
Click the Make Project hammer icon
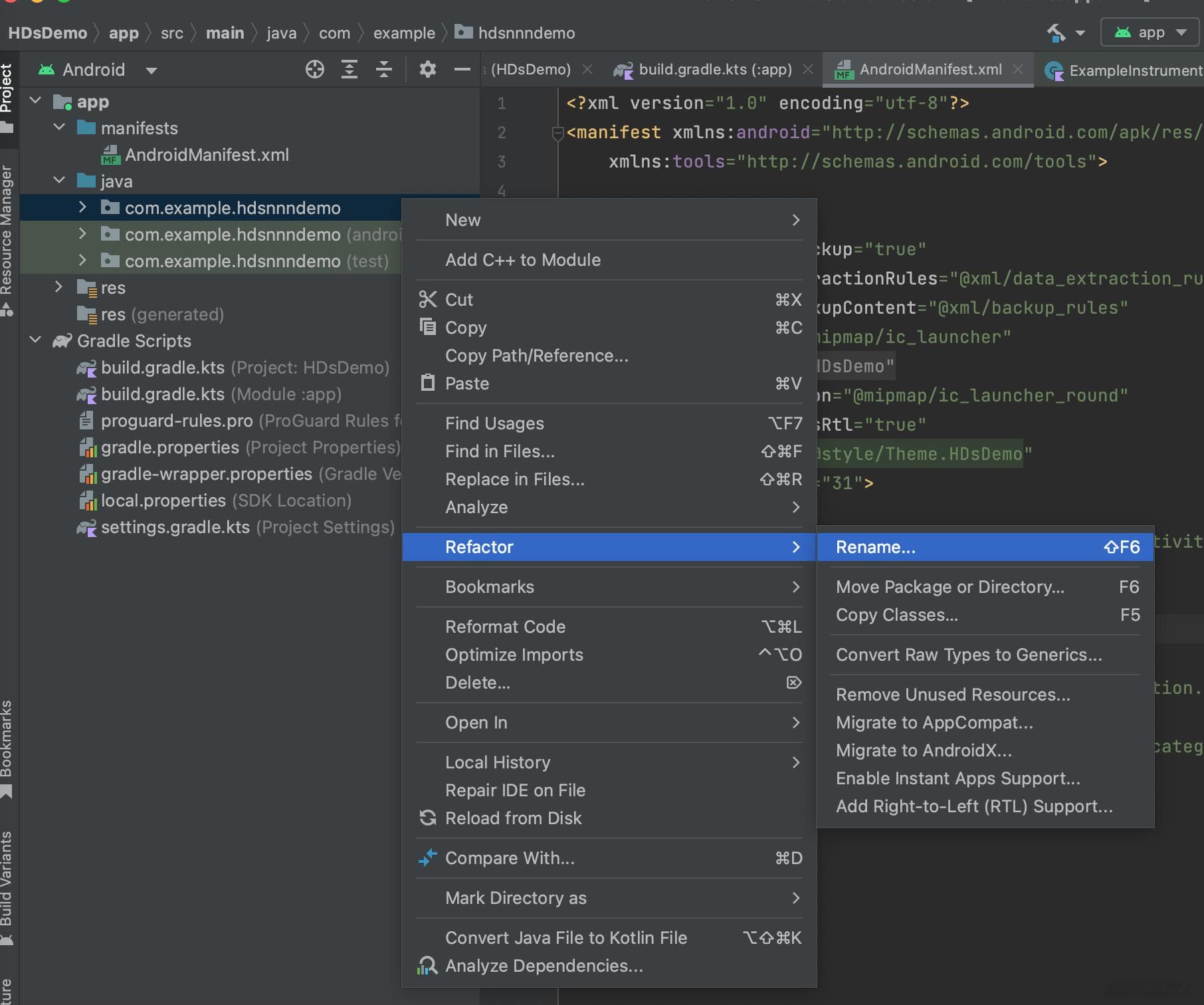1056,32
